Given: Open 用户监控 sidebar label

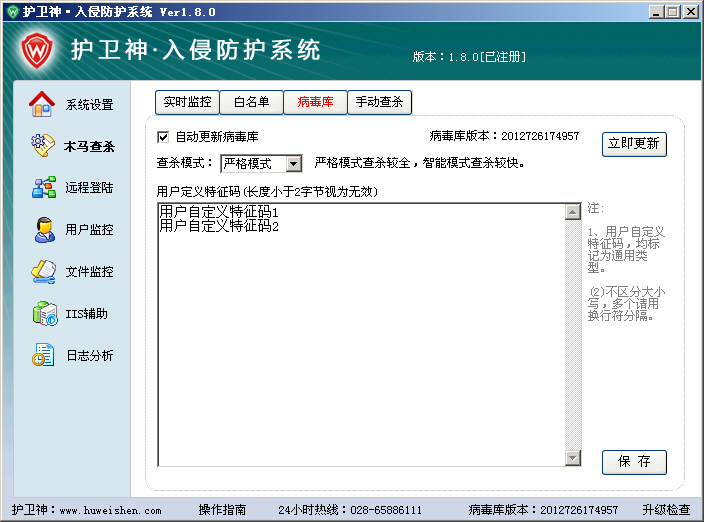Looking at the screenshot, I should pos(89,230).
